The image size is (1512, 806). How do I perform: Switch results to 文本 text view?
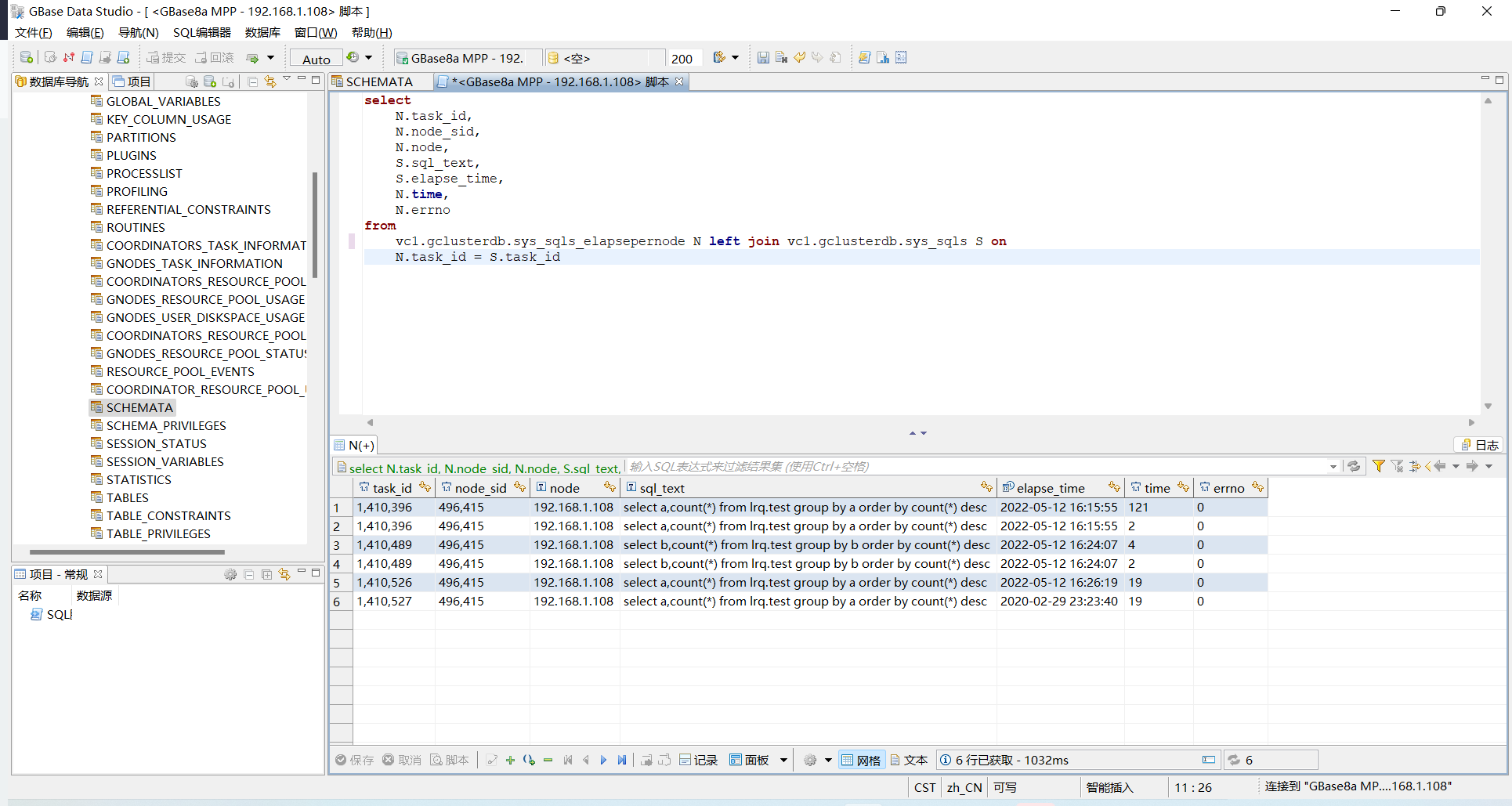click(909, 760)
